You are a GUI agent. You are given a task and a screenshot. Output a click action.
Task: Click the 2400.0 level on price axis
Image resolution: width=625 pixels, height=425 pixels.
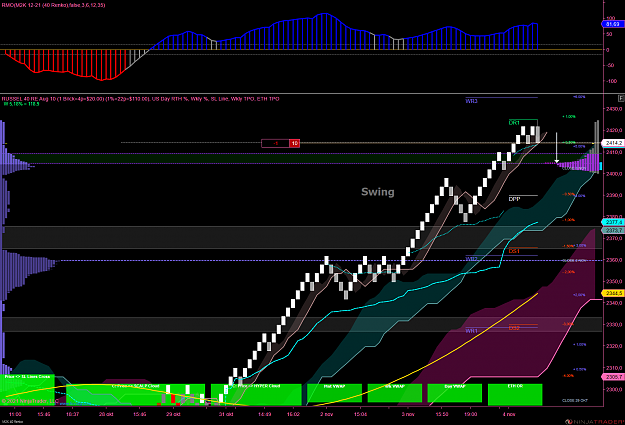(x=614, y=173)
